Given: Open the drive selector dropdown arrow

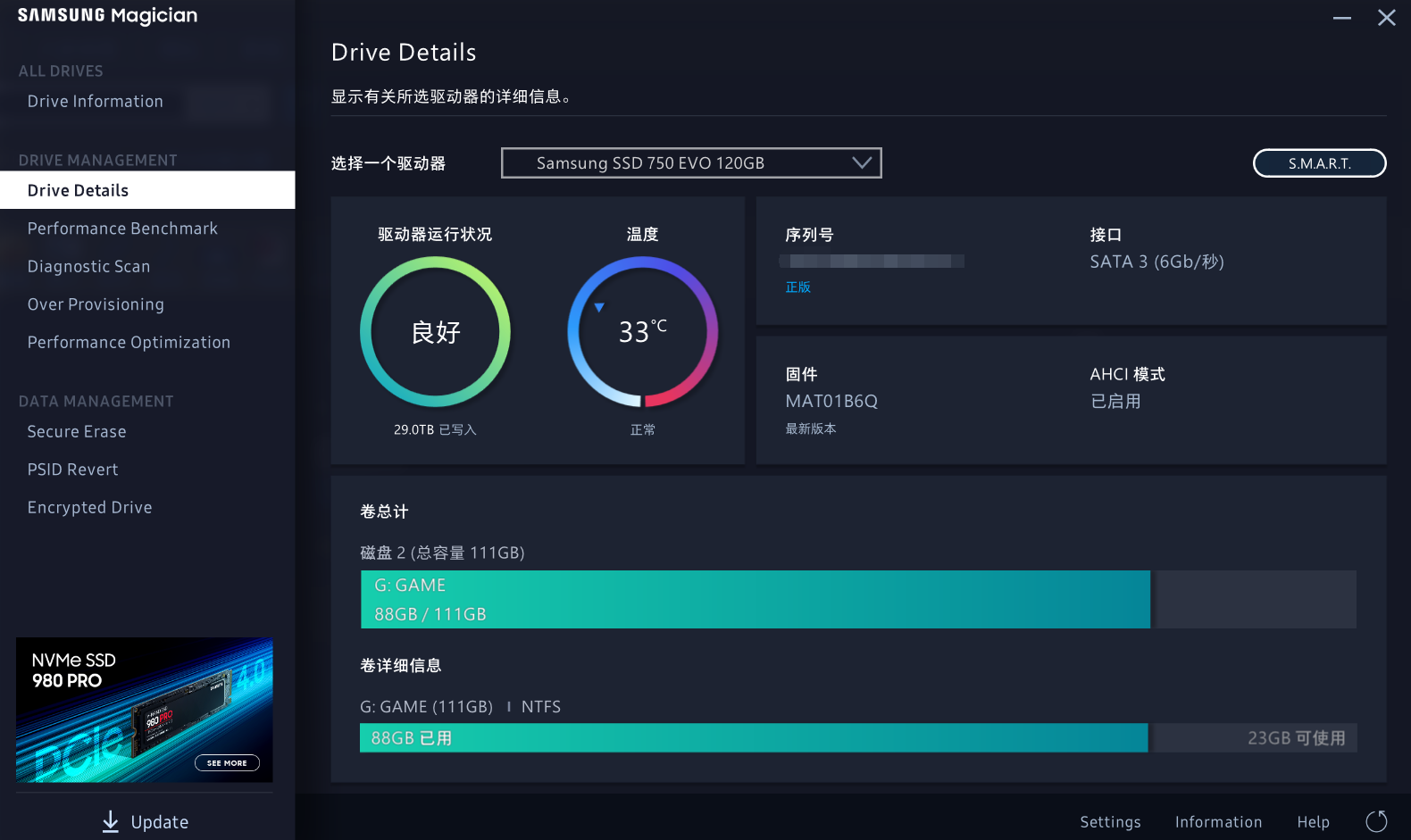Looking at the screenshot, I should tap(861, 162).
